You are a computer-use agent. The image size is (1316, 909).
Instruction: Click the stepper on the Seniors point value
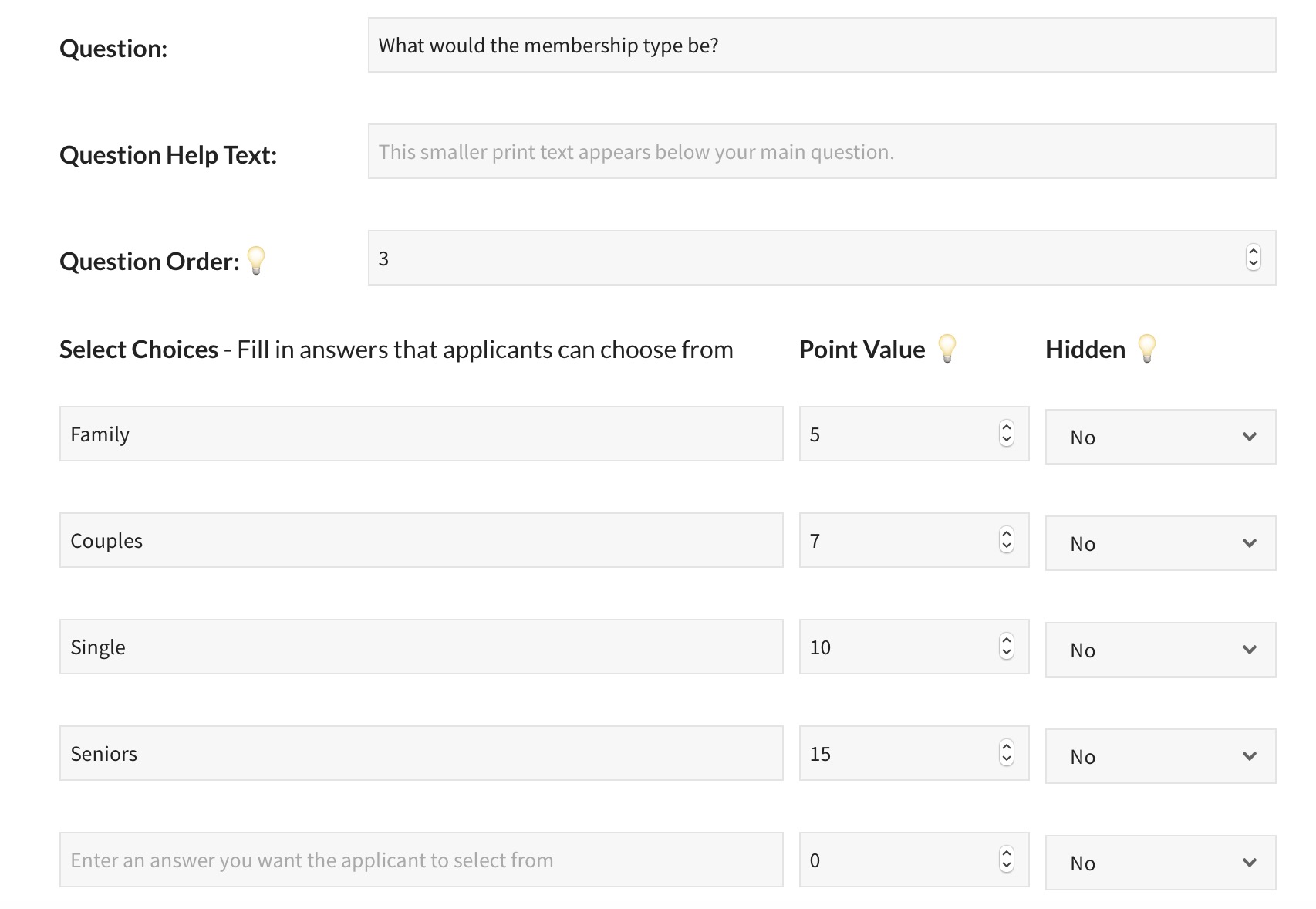pos(1006,753)
